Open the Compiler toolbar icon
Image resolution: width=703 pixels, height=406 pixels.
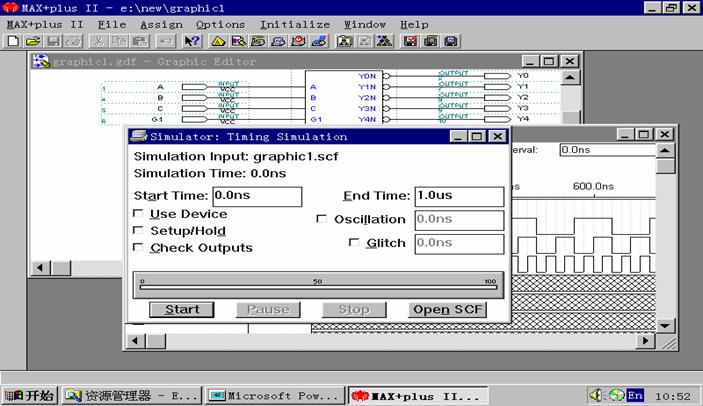259,41
